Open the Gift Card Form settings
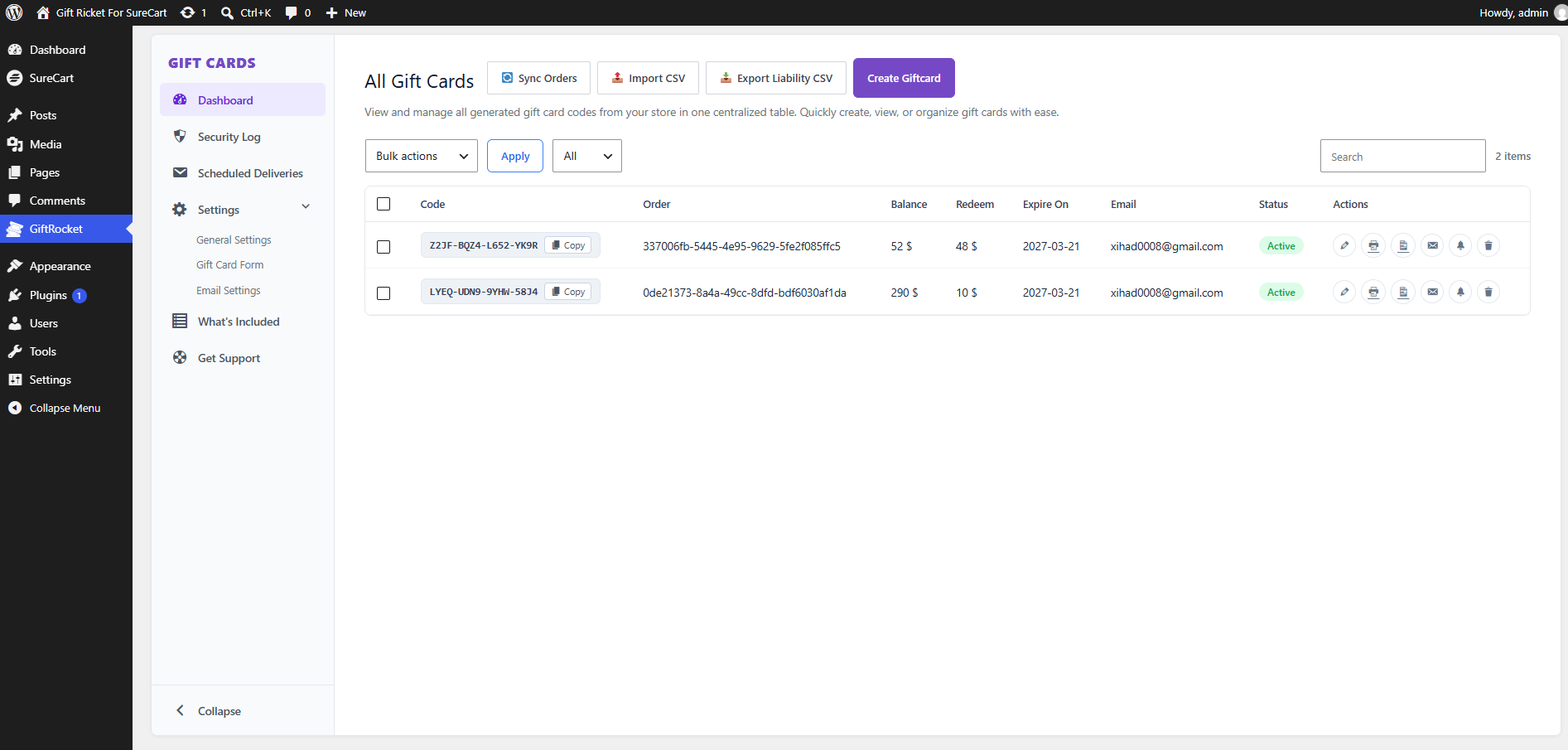The width and height of the screenshot is (1568, 750). pyautogui.click(x=229, y=264)
